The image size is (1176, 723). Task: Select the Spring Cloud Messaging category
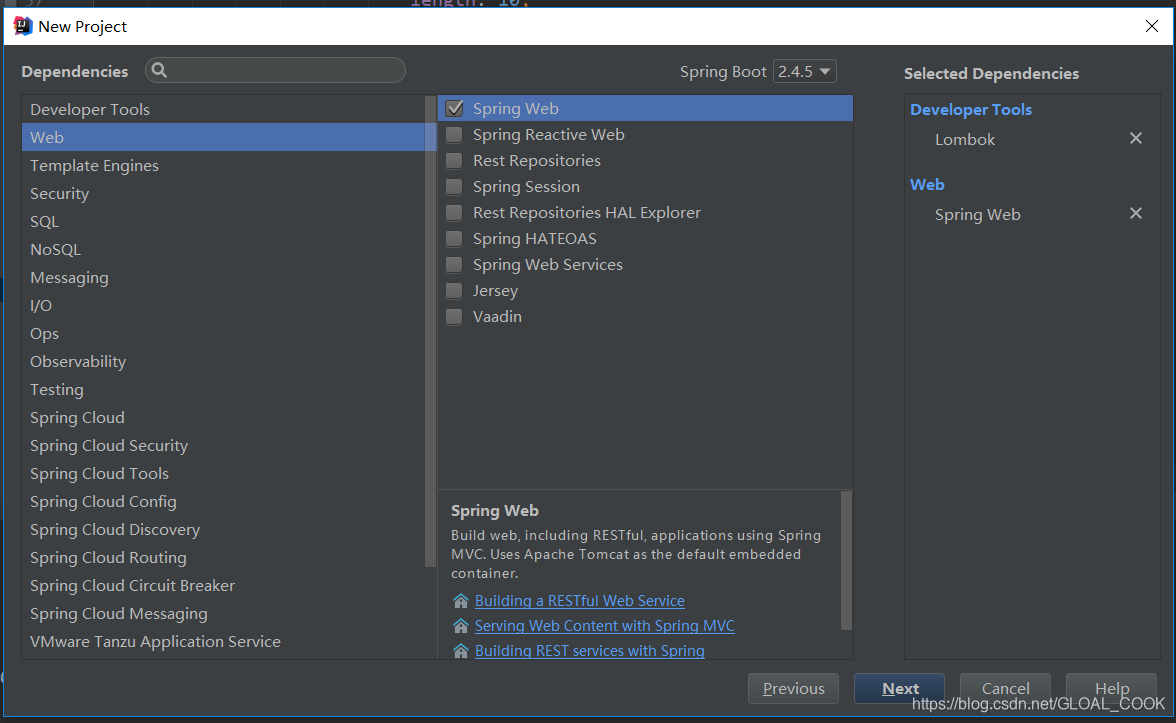[x=224, y=614]
